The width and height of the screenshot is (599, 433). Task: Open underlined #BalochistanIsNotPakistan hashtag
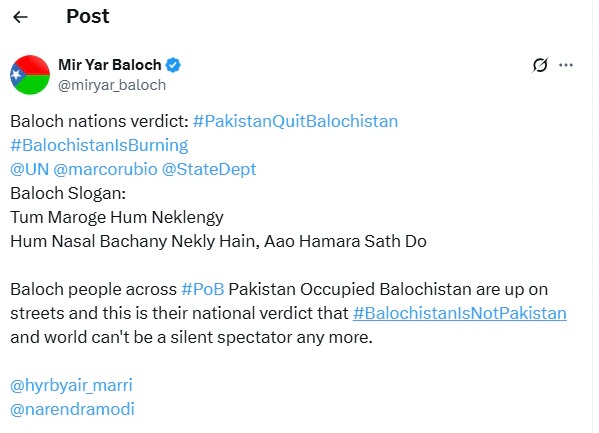[460, 313]
